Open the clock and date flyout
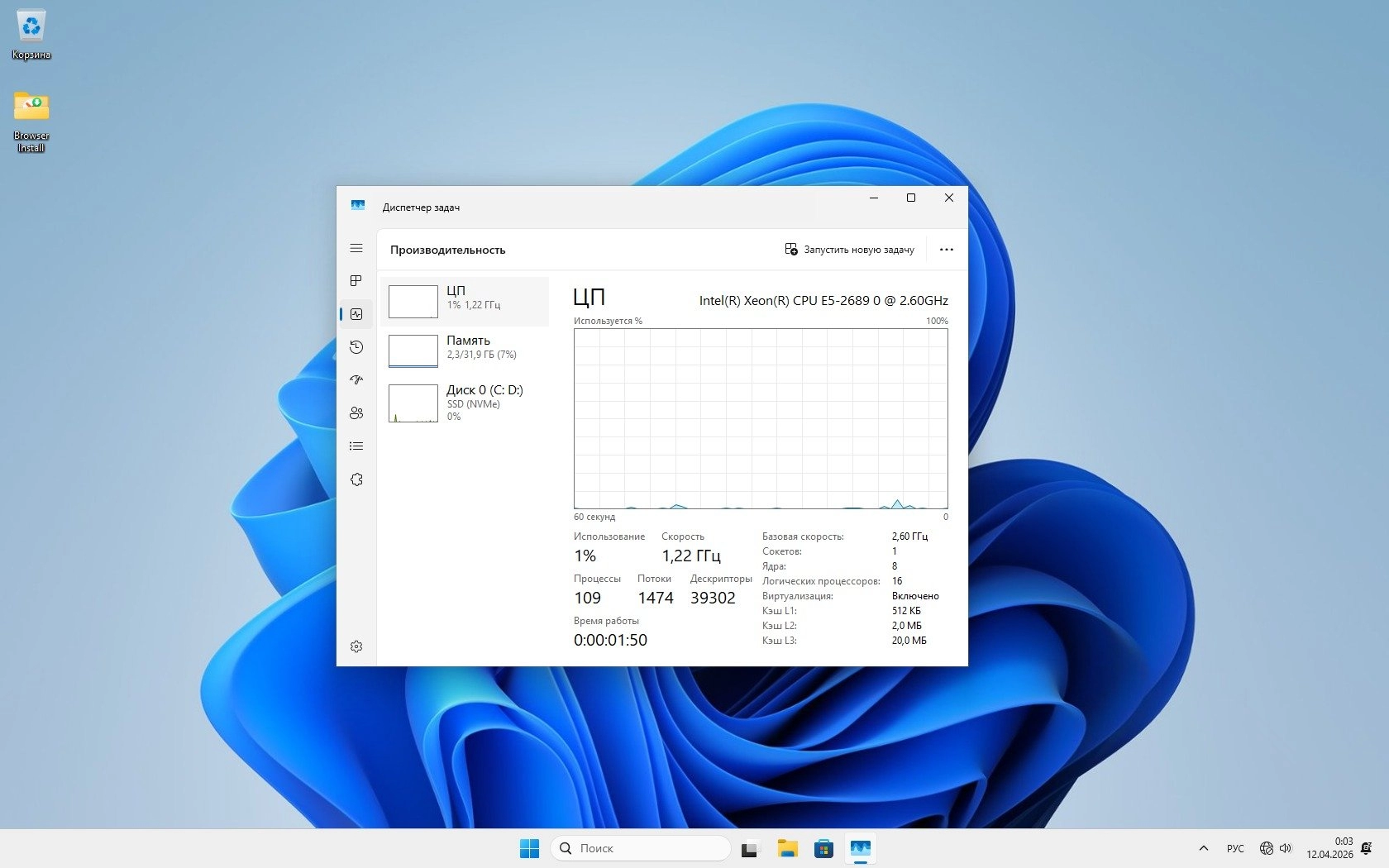The height and width of the screenshot is (868, 1389). click(x=1329, y=848)
